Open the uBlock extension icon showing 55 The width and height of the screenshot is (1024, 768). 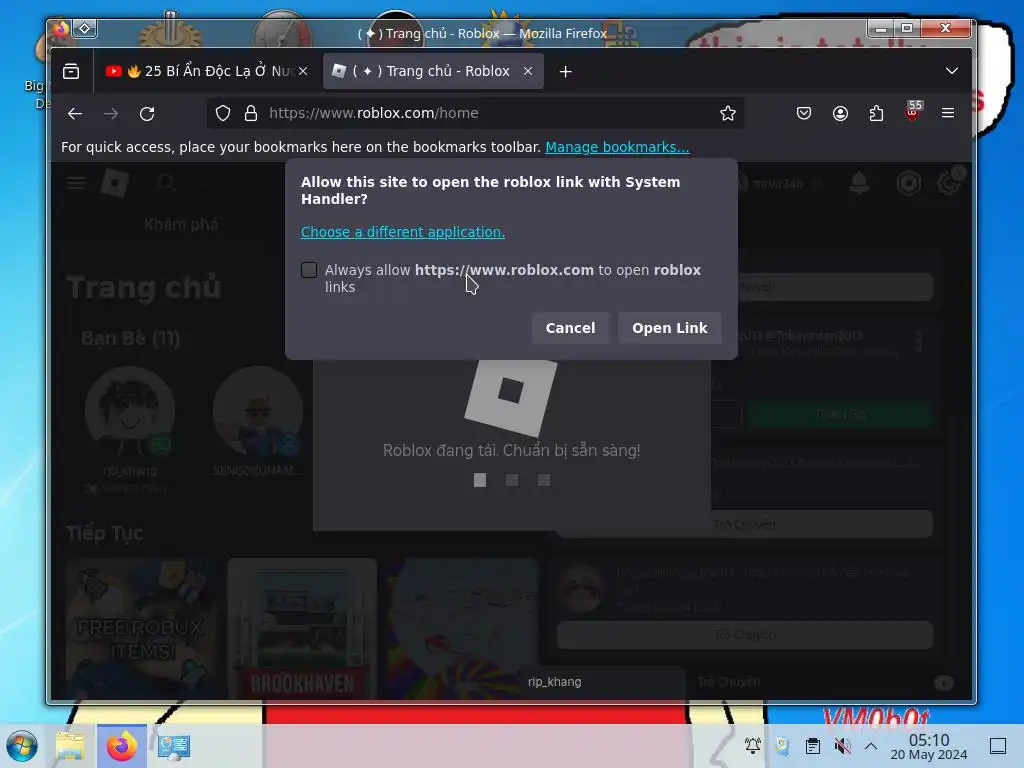[912, 111]
